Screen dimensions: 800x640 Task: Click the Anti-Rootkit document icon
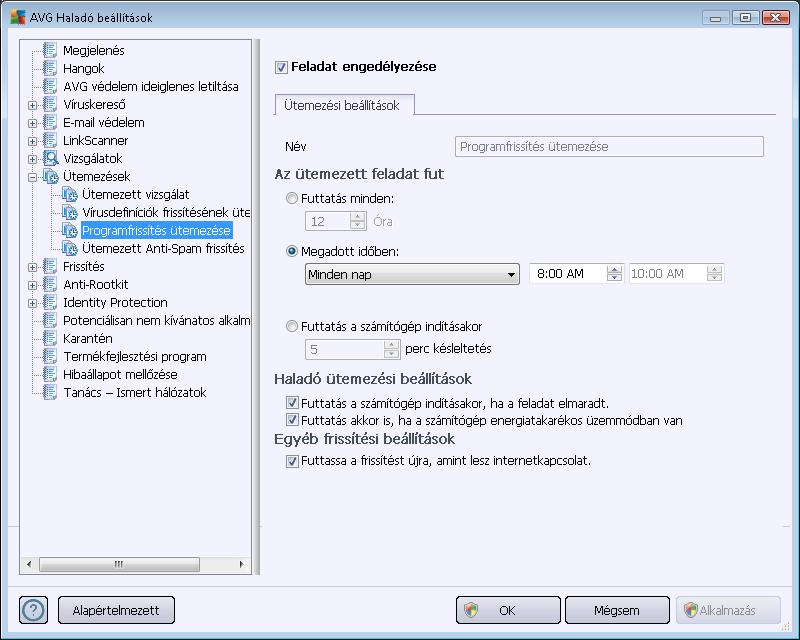tap(50, 284)
